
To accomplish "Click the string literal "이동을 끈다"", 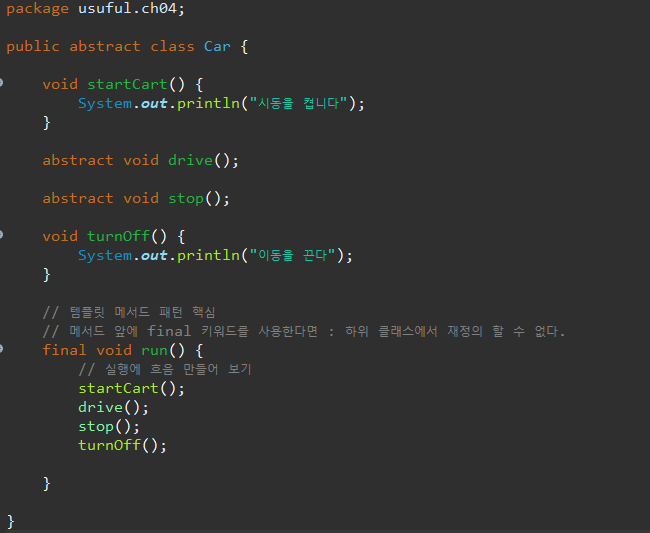I will coord(292,255).
